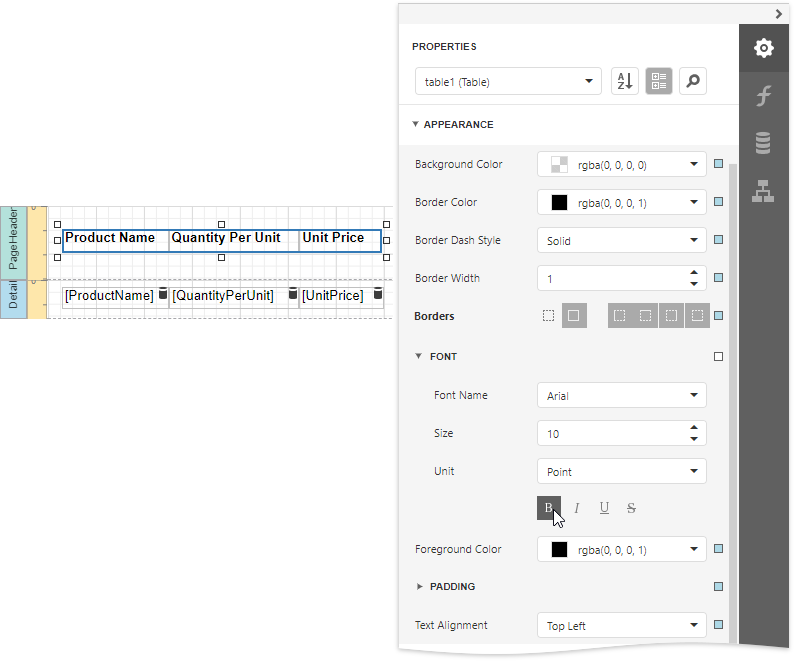Sort properties alphabetically
Screen dimensions: 794x661
[624, 82]
